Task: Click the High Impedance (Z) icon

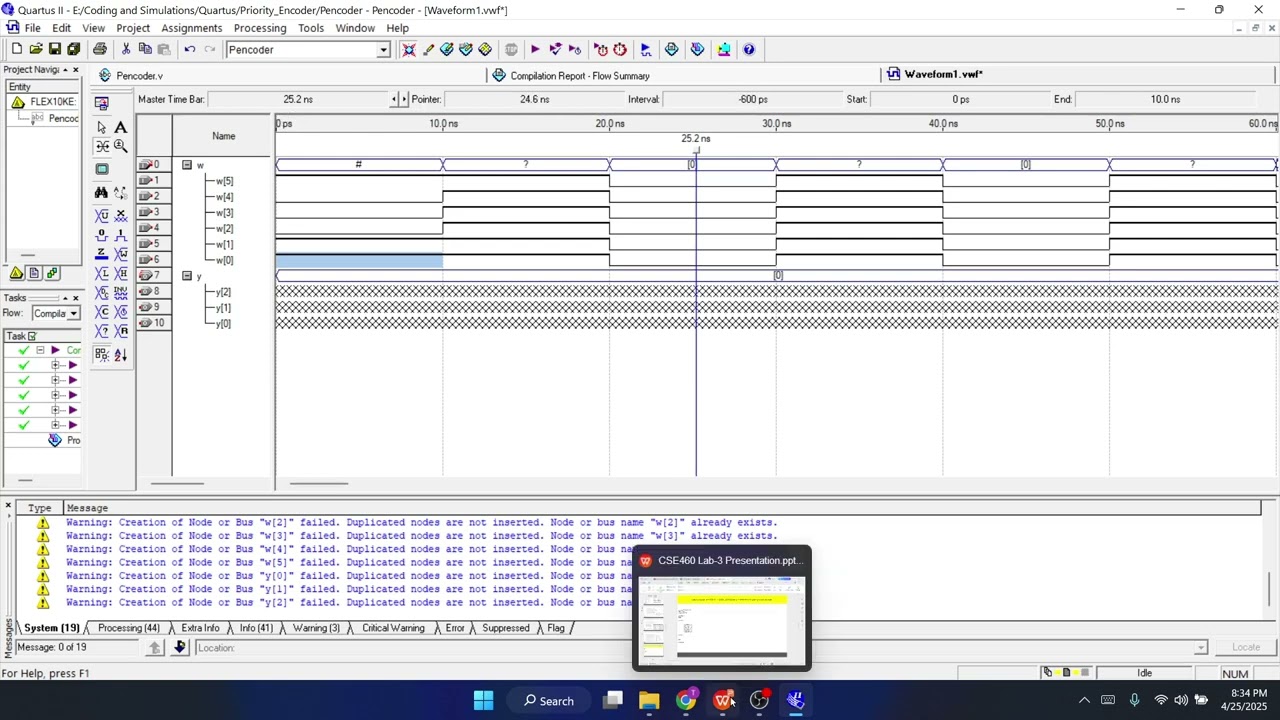Action: coord(101,254)
